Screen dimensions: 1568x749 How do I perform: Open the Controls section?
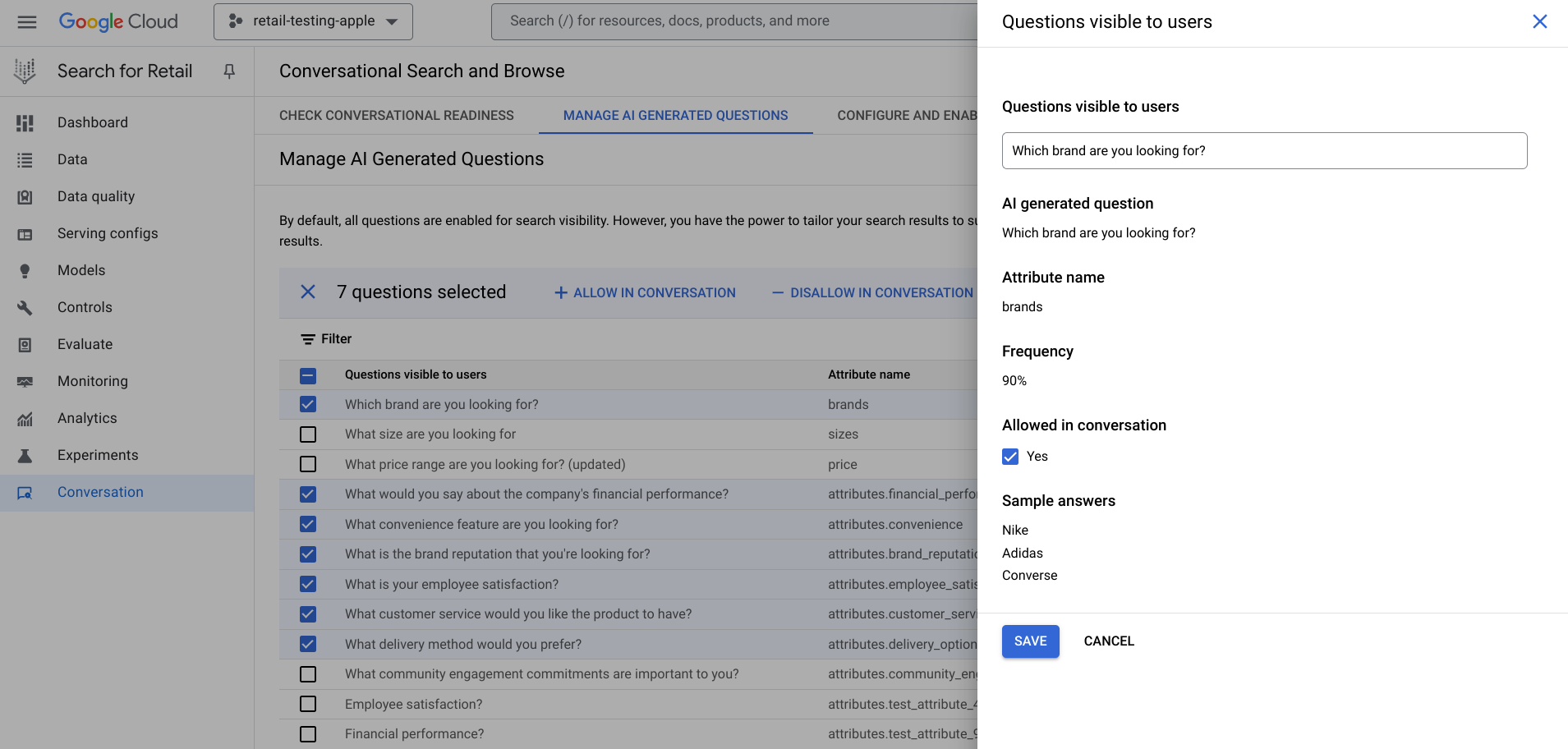(85, 307)
